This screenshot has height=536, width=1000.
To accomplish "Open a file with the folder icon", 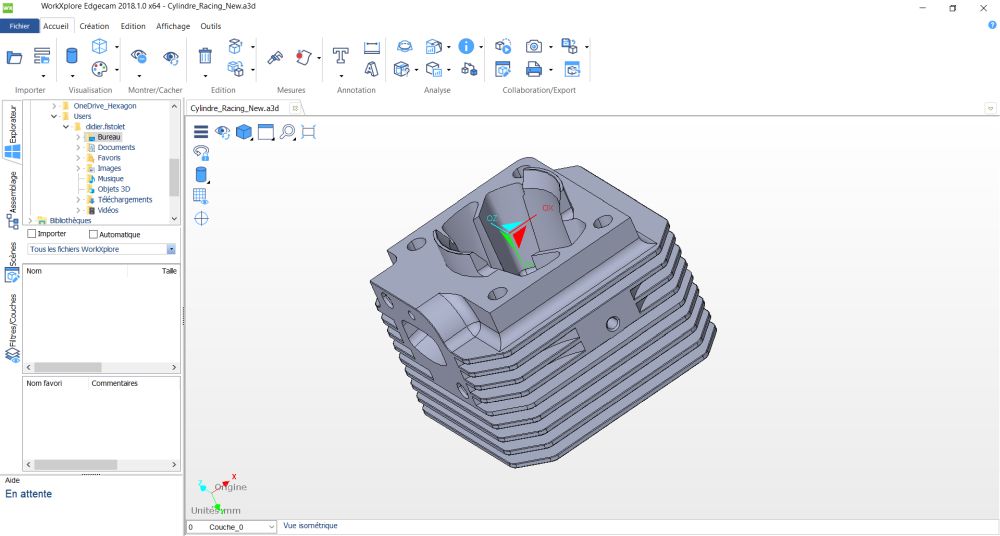I will point(14,57).
